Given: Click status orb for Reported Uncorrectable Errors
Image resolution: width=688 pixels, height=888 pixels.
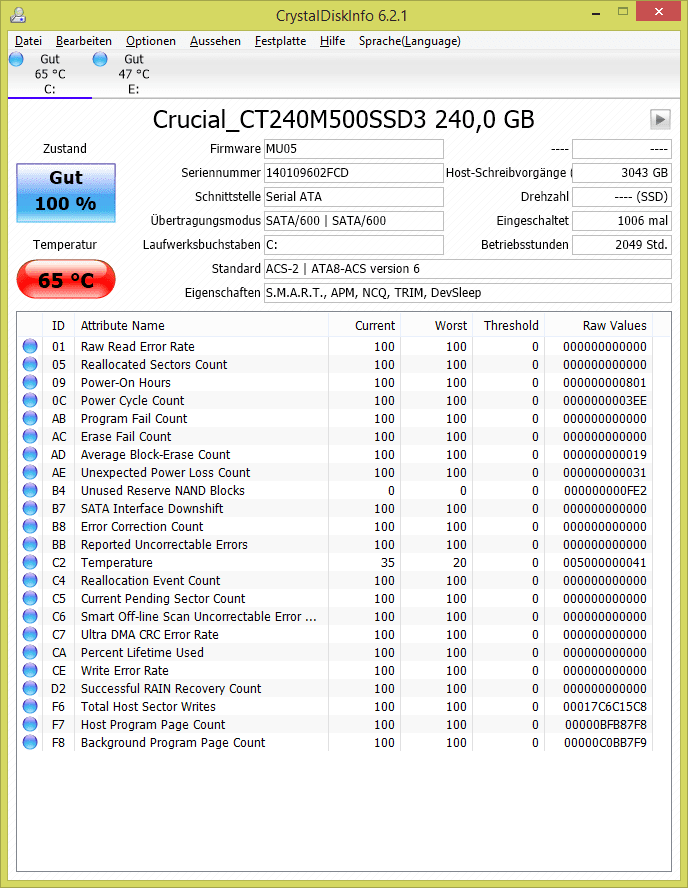Looking at the screenshot, I should (30, 544).
